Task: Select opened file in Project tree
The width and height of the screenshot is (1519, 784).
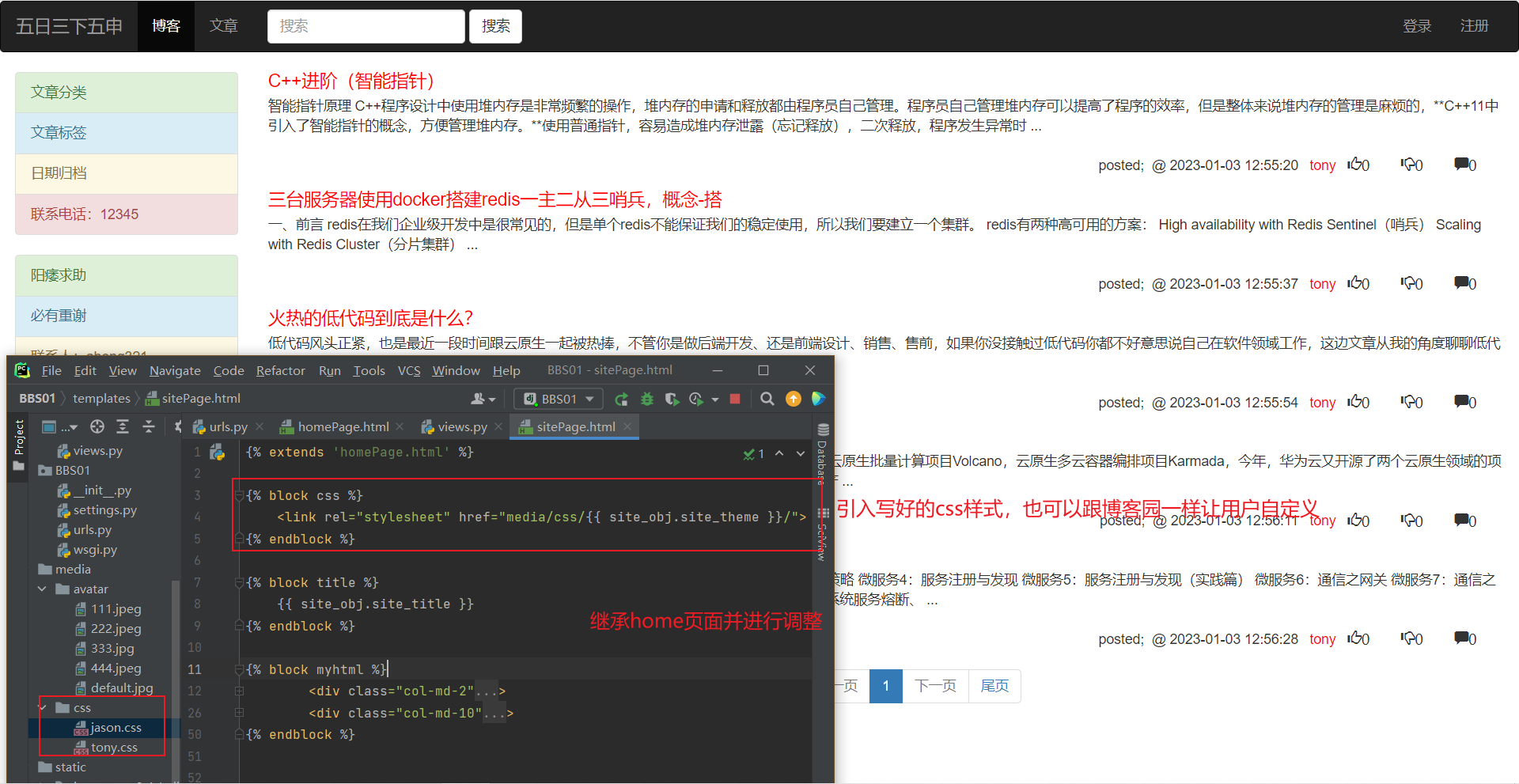Action: (97, 427)
